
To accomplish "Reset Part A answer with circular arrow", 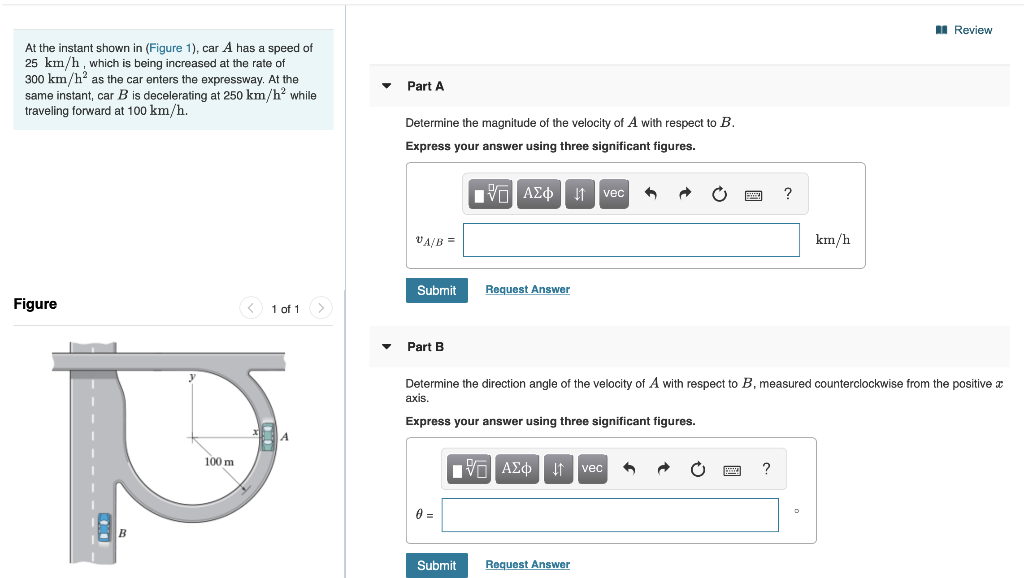I will [x=719, y=194].
